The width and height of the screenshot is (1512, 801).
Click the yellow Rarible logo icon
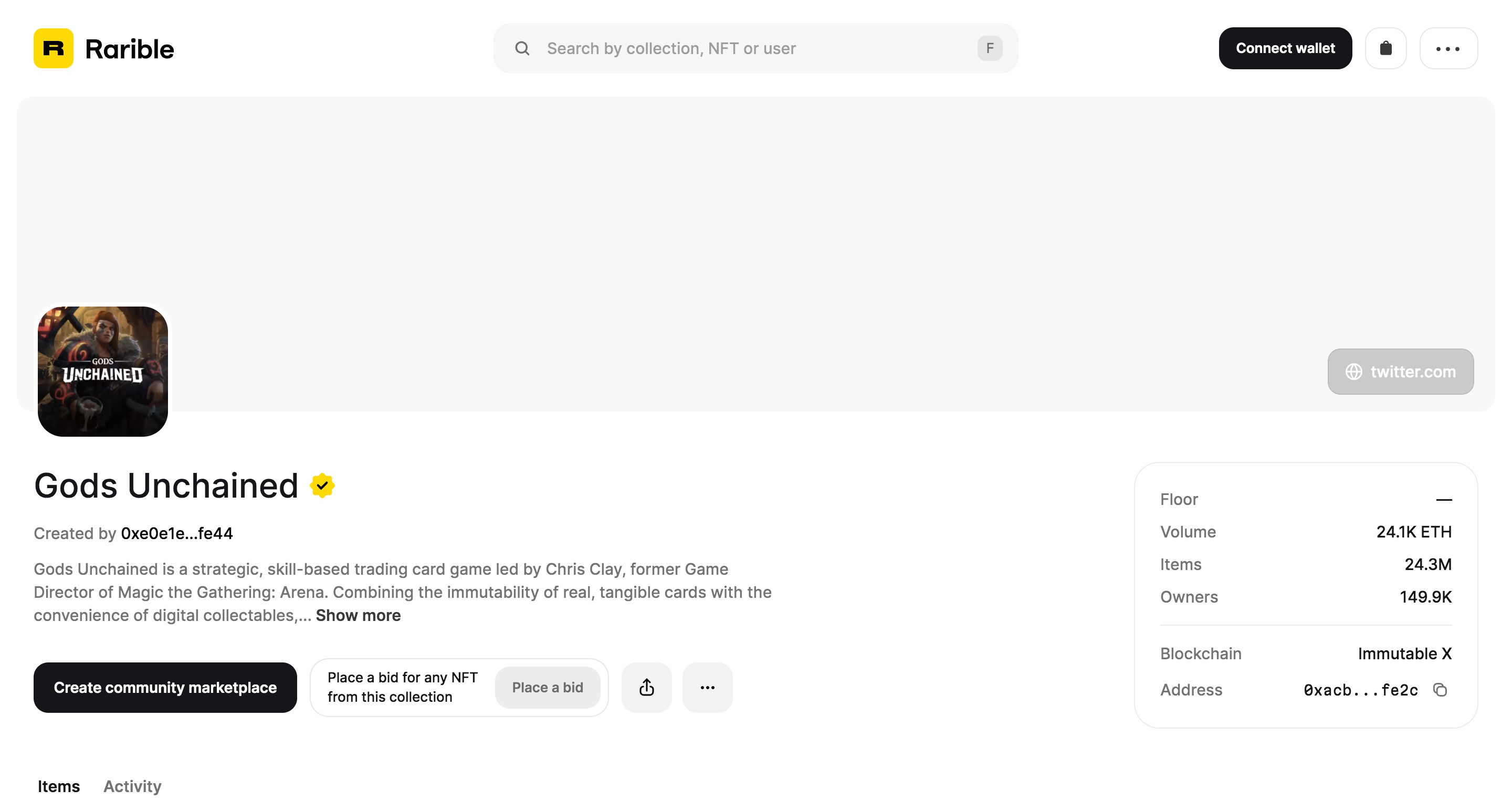pyautogui.click(x=54, y=48)
